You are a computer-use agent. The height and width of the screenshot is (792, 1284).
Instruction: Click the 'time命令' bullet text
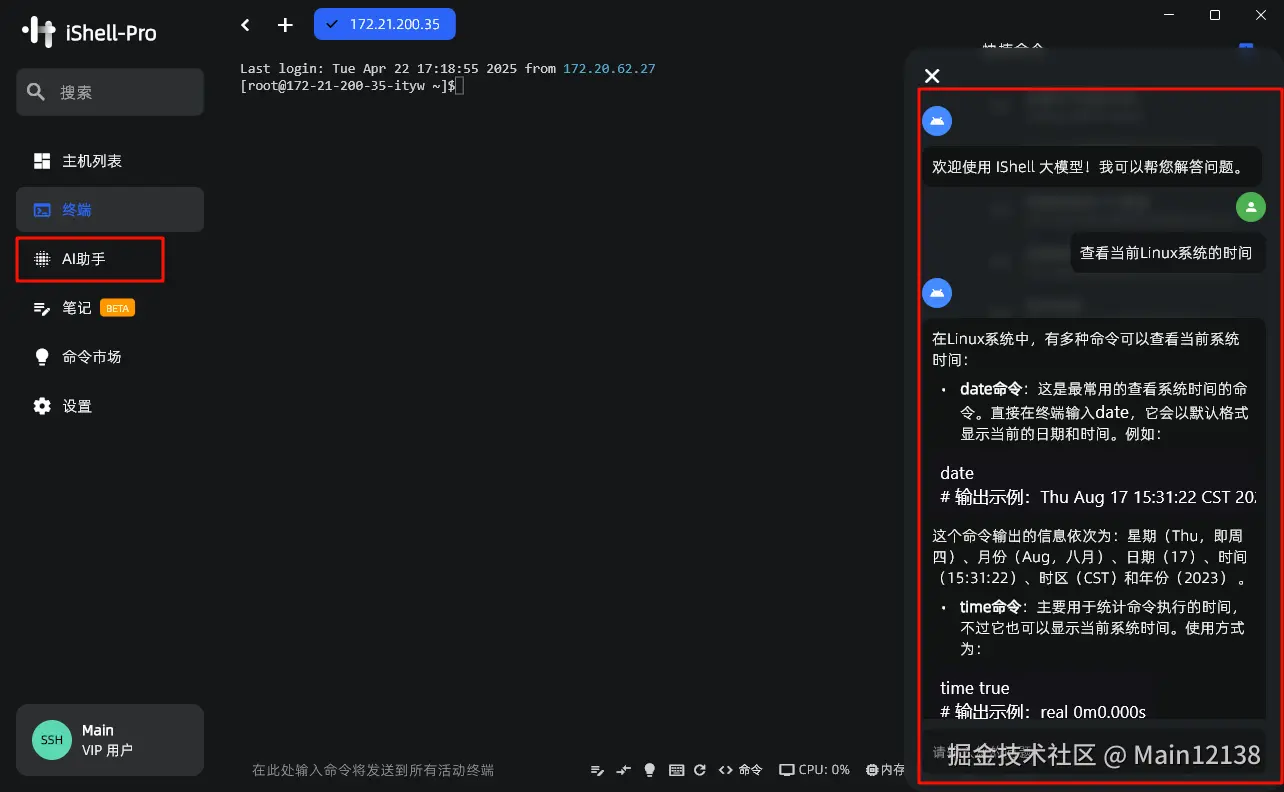tap(991, 607)
